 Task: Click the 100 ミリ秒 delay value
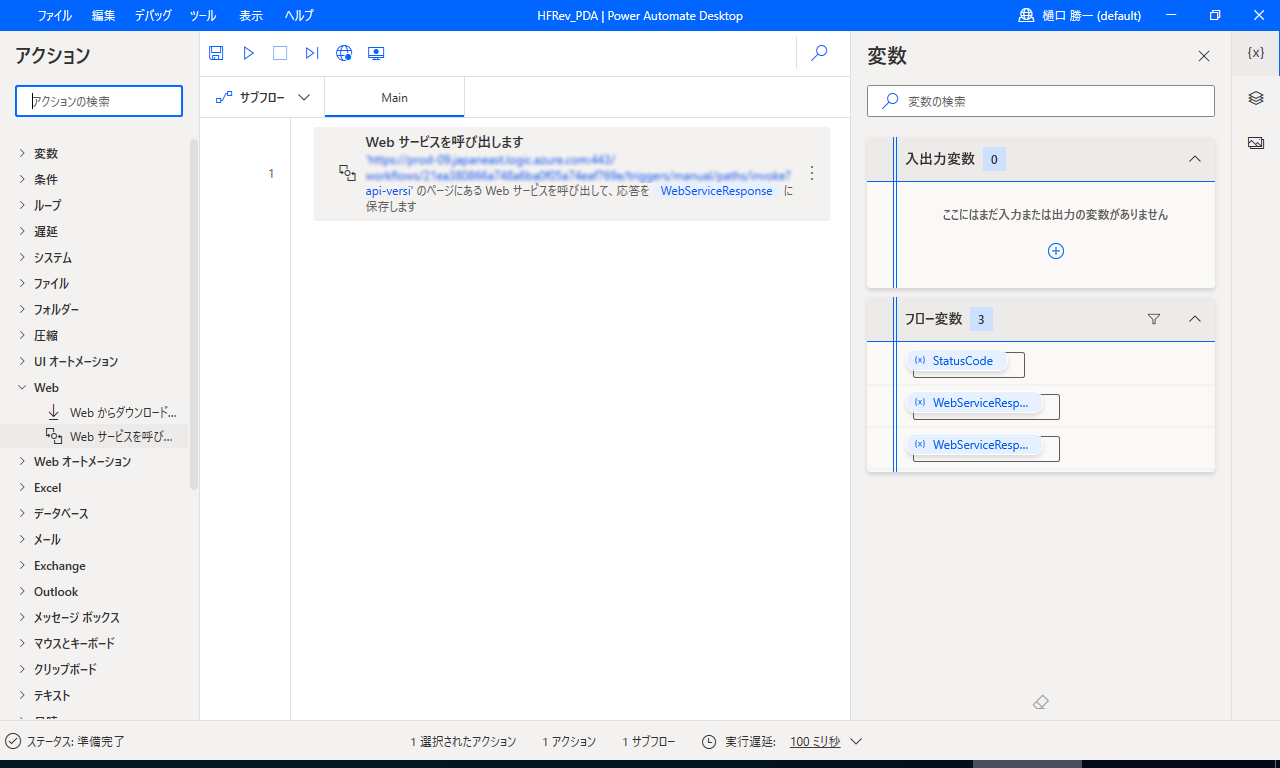click(815, 742)
